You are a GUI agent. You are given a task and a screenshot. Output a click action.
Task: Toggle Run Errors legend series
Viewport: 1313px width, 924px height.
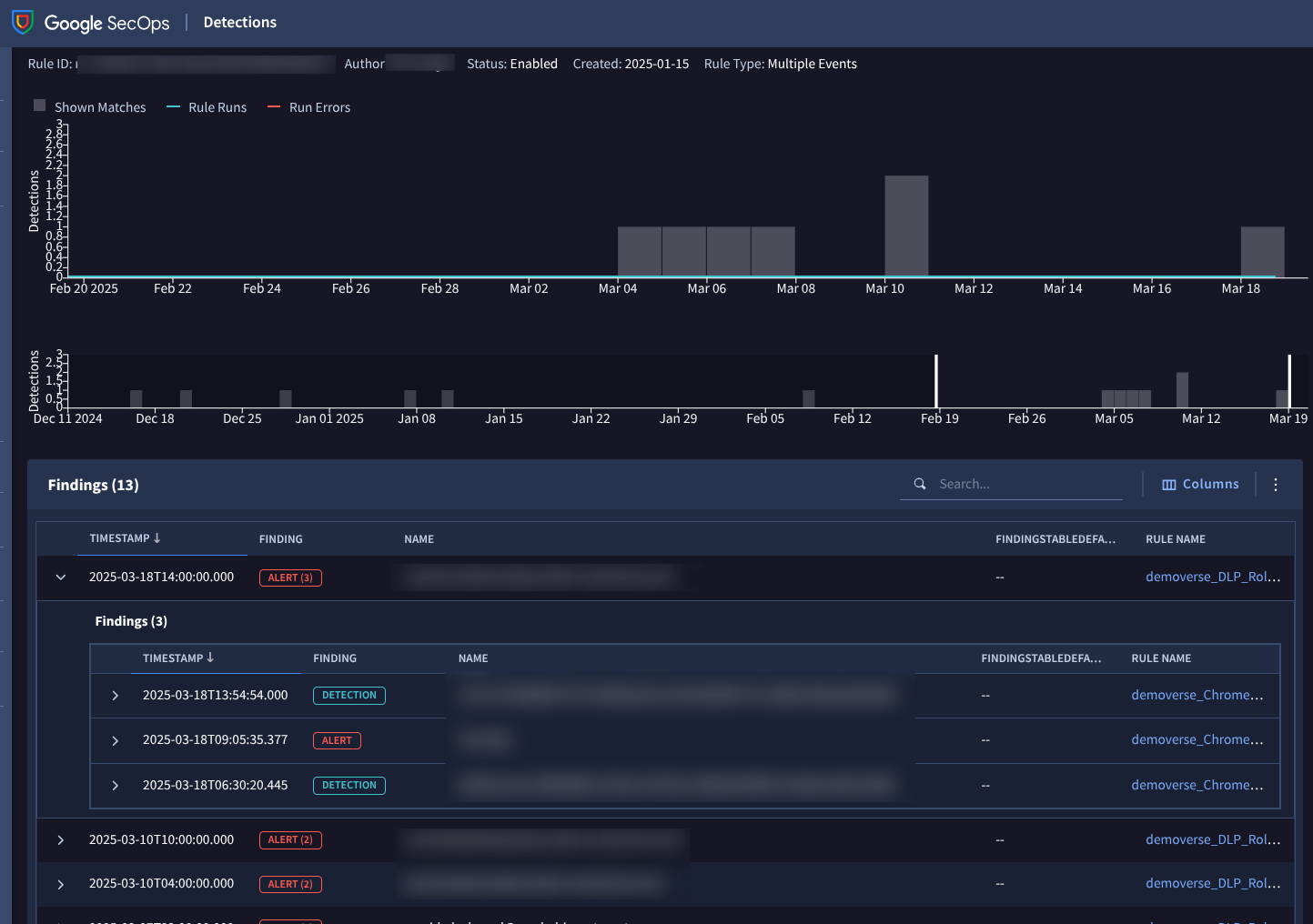pos(308,107)
